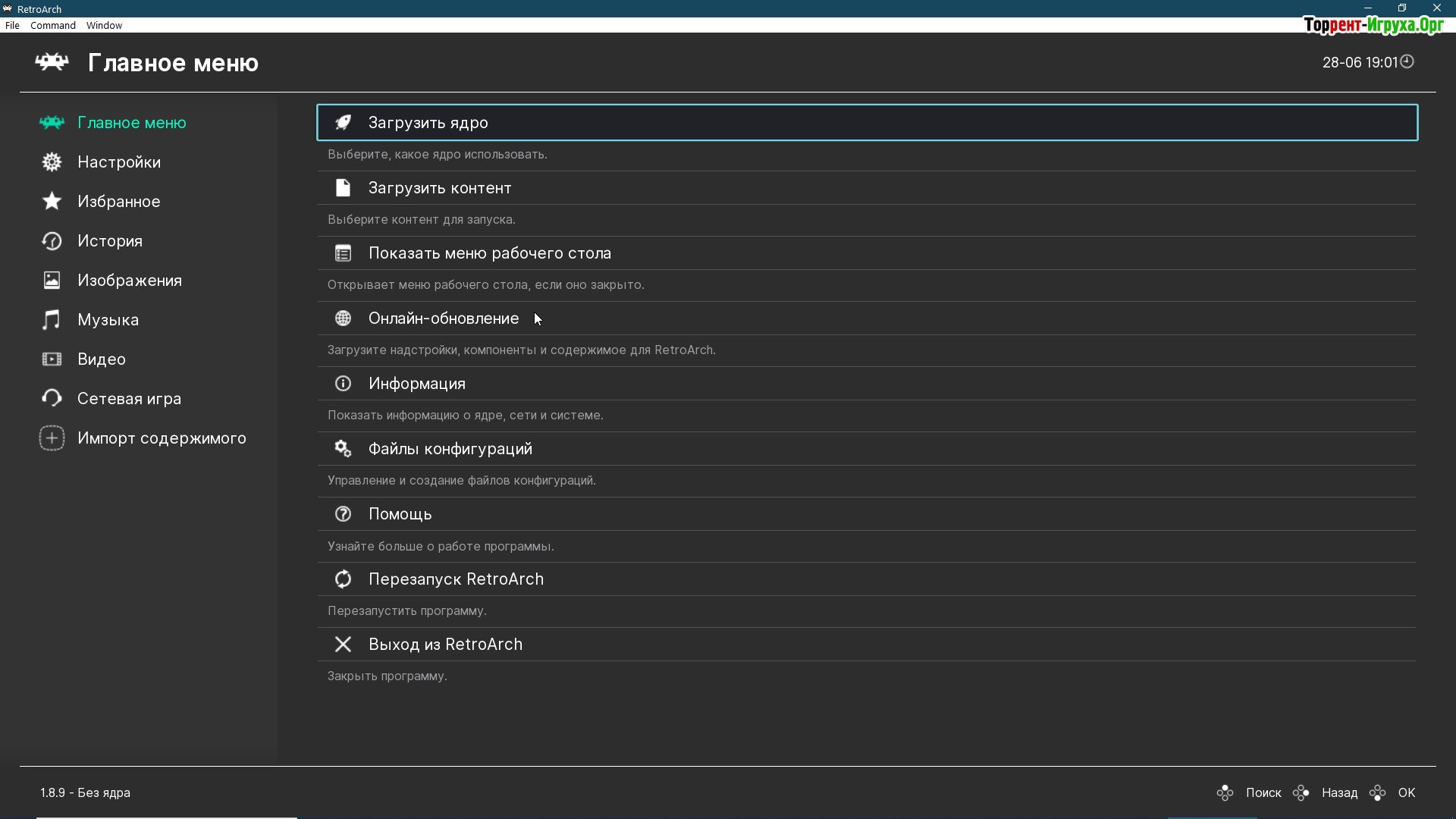Click the globe icon for Онлайн-обновление

coord(343,318)
